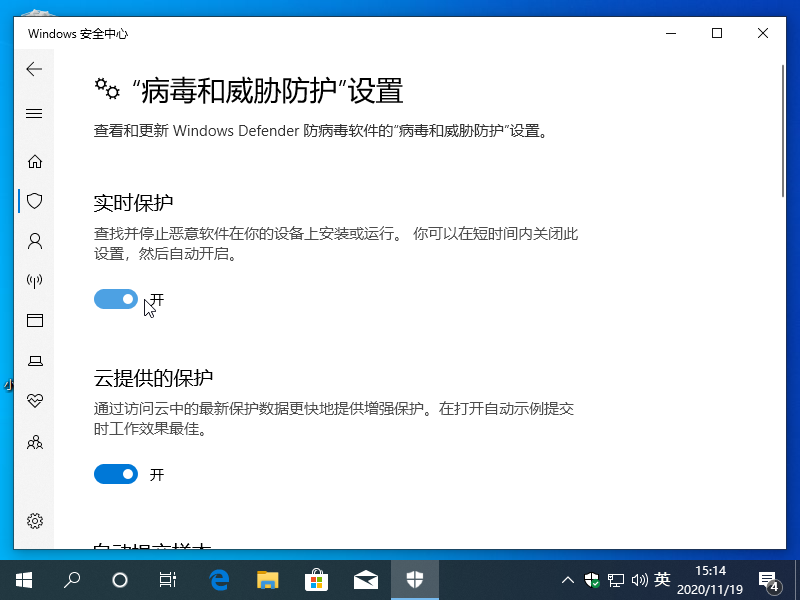
Task: Switch input language via 英 indicator
Action: click(663, 579)
